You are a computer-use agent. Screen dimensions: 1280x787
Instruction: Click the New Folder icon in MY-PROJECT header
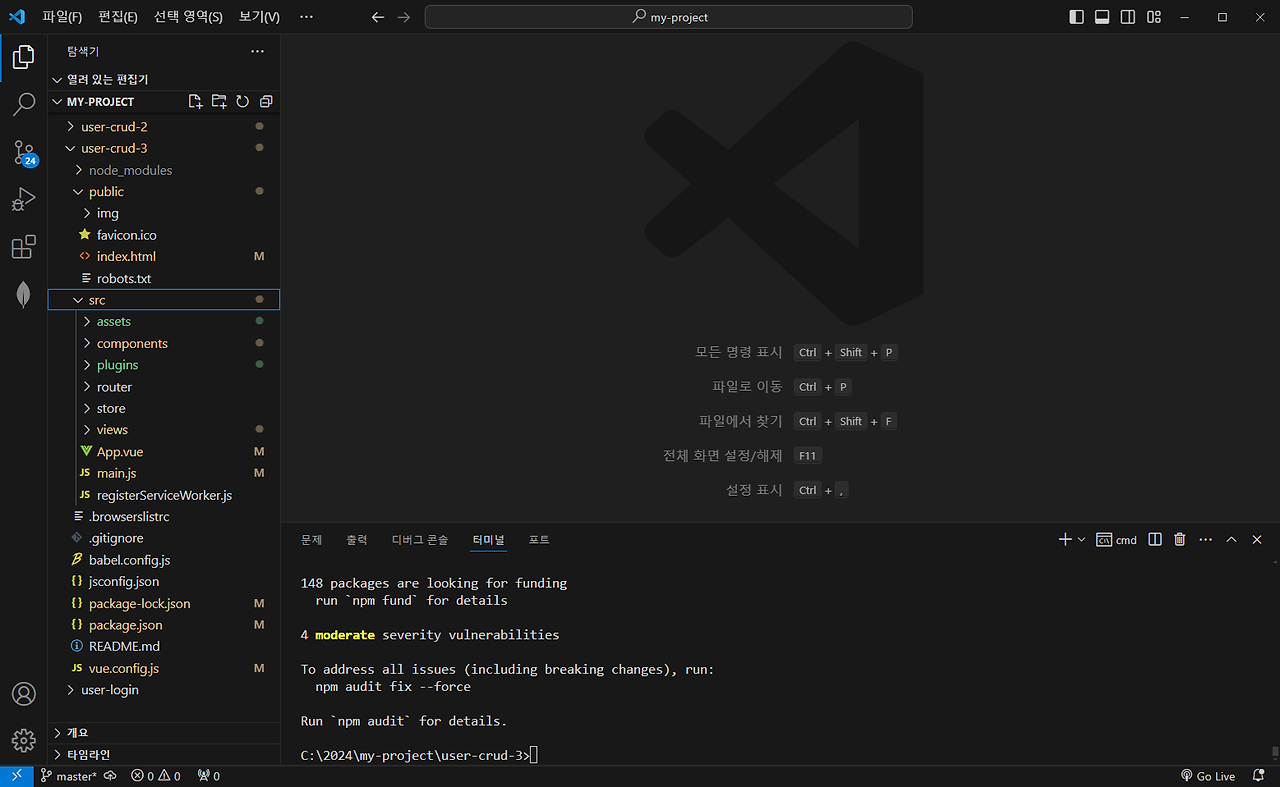tap(219, 102)
